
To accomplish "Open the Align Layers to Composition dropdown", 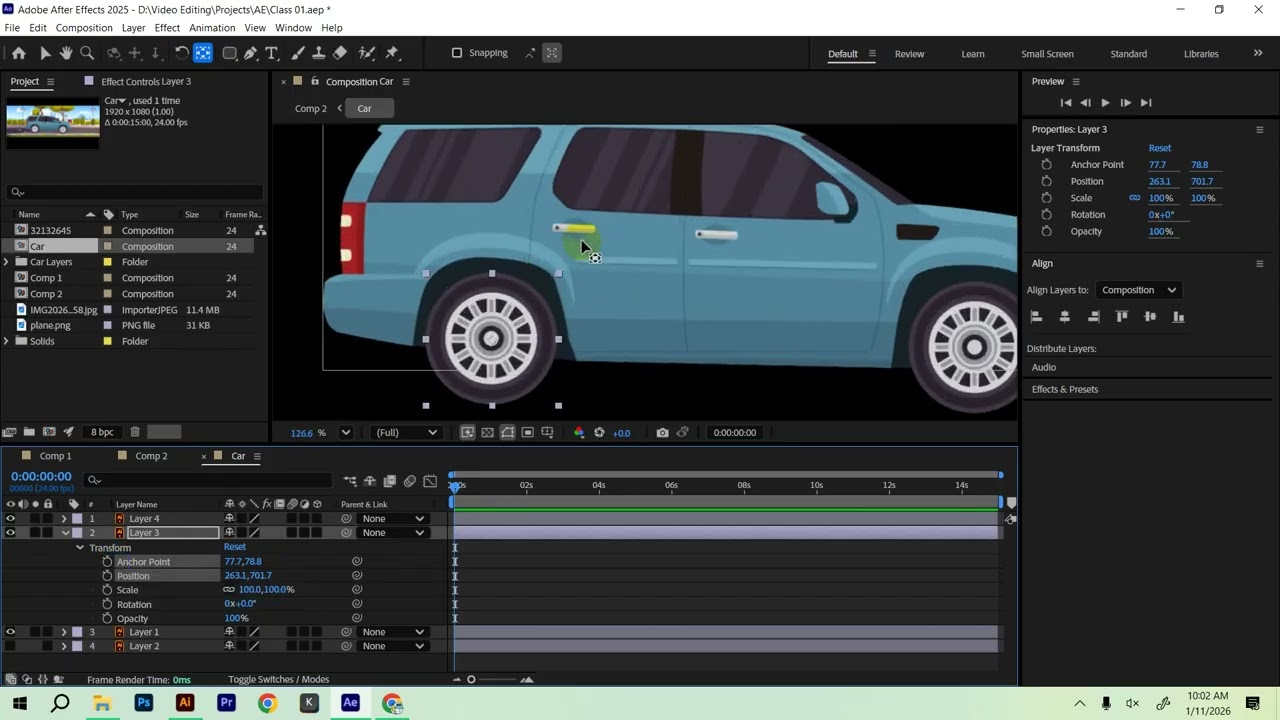I will pyautogui.click(x=1139, y=290).
